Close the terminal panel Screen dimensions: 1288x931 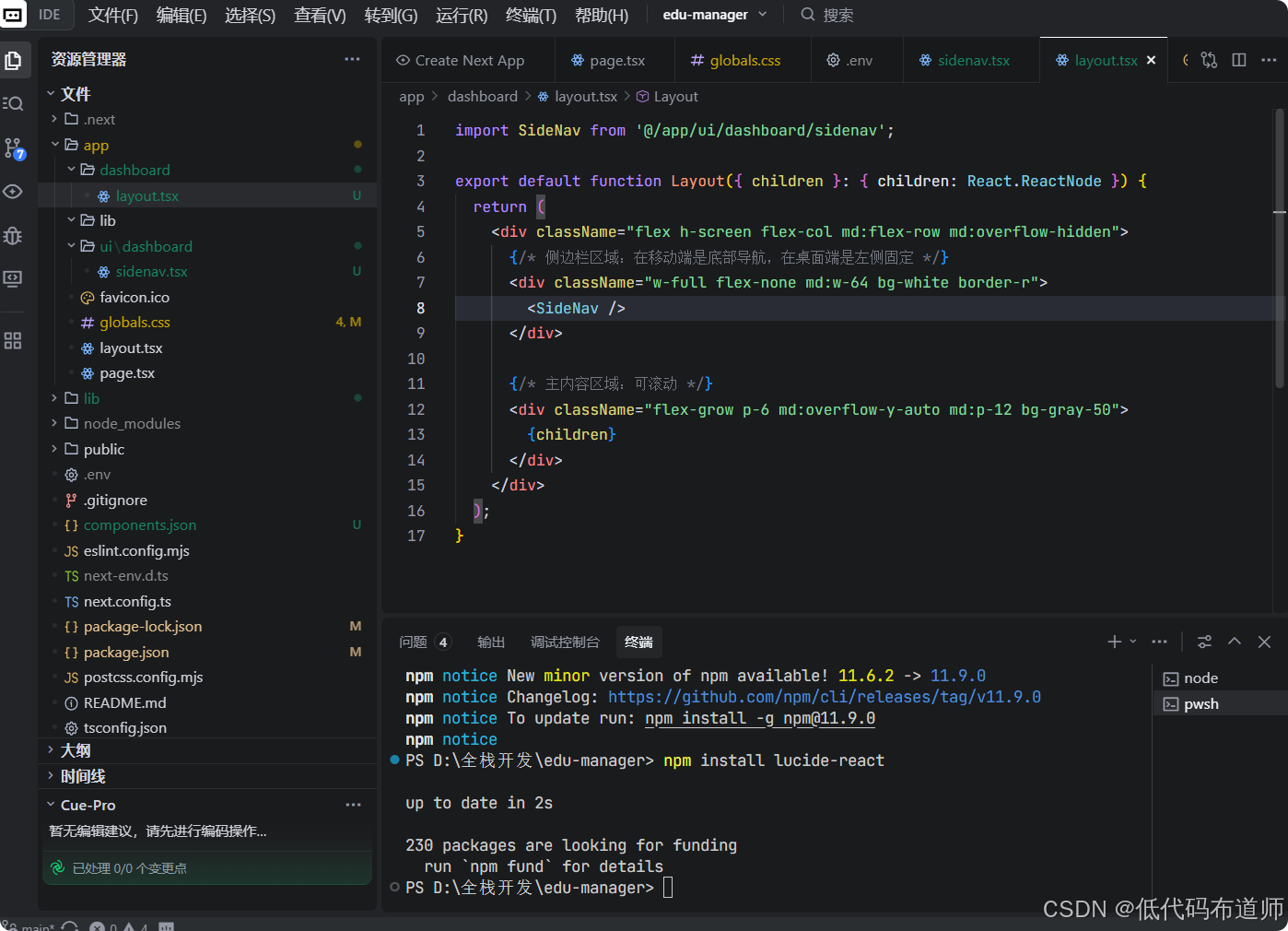[x=1265, y=642]
